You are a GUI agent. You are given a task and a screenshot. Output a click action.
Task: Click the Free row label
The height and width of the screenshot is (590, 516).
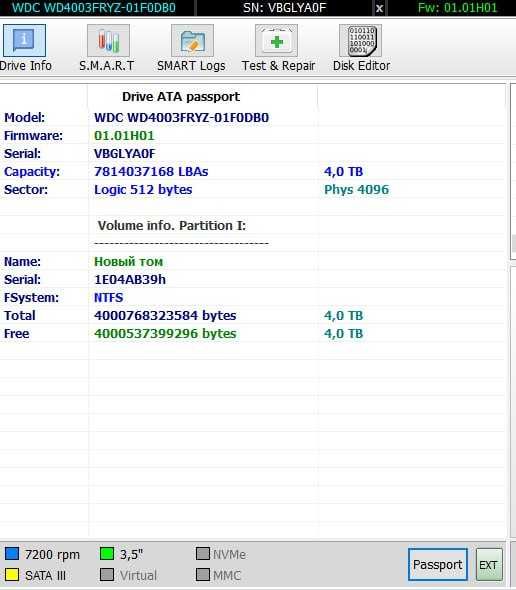(x=17, y=333)
